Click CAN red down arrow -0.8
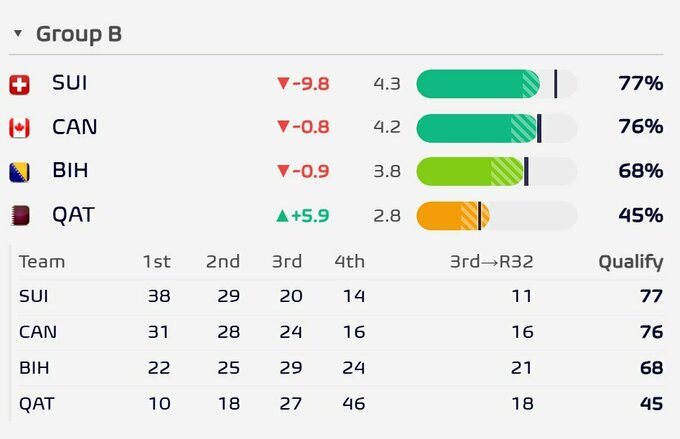The width and height of the screenshot is (680, 439). tap(303, 127)
